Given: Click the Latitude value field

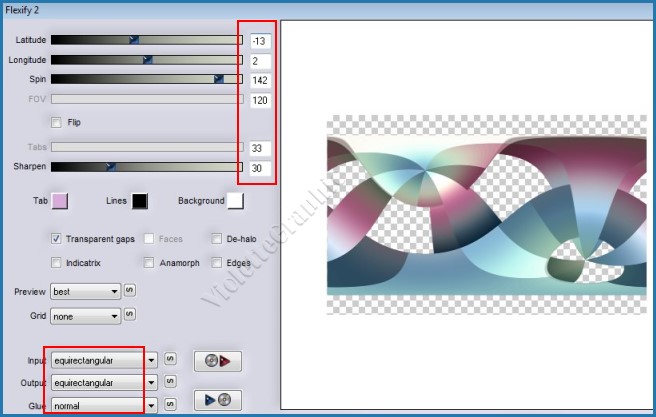Looking at the screenshot, I should 260,41.
